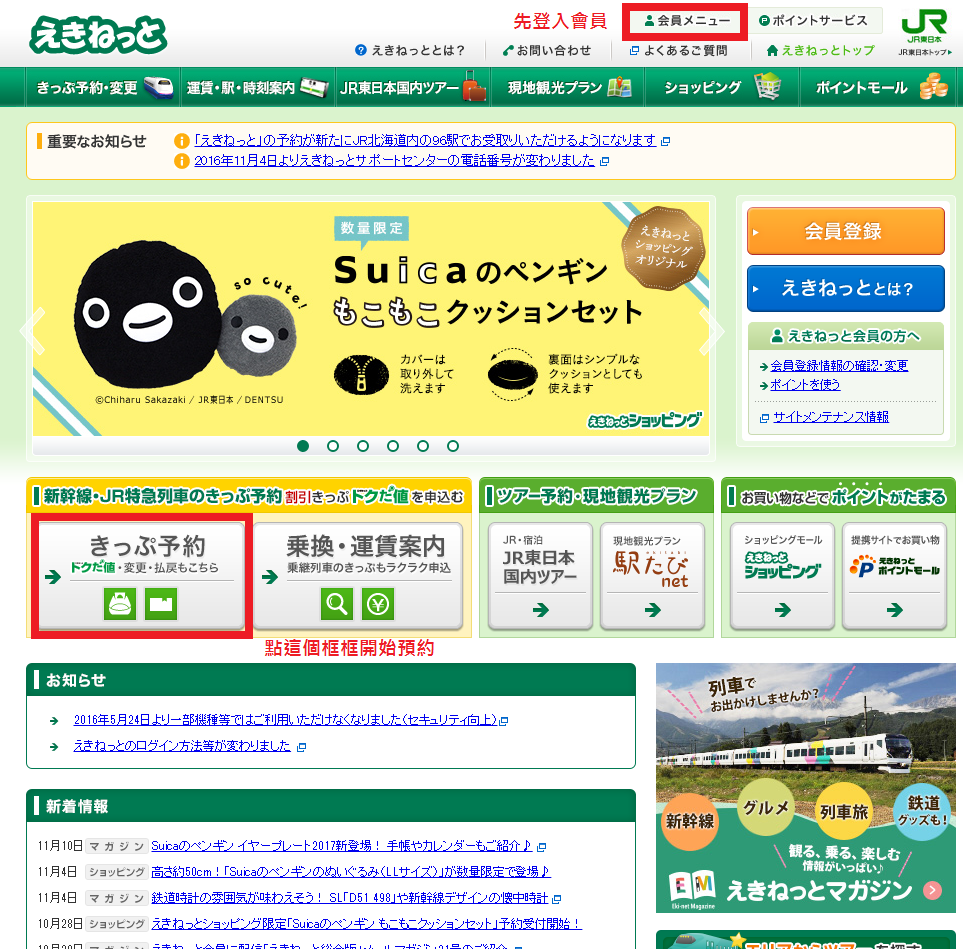This screenshot has height=949, width=963.
Task: Open えきねっとショッピング mall card
Action: [x=782, y=576]
